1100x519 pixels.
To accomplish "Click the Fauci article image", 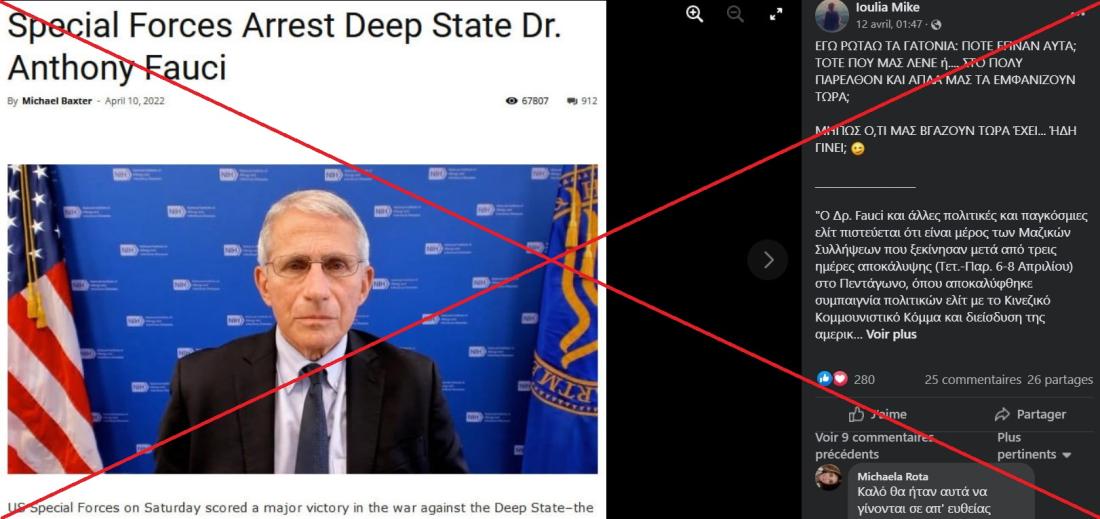I will (x=302, y=319).
